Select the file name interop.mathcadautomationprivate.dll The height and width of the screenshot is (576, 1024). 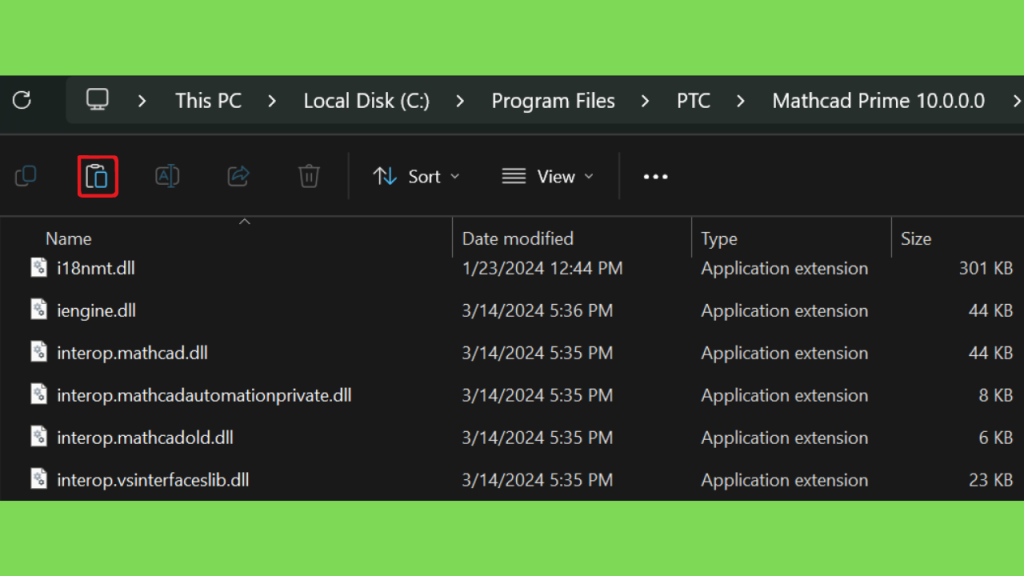pos(204,395)
